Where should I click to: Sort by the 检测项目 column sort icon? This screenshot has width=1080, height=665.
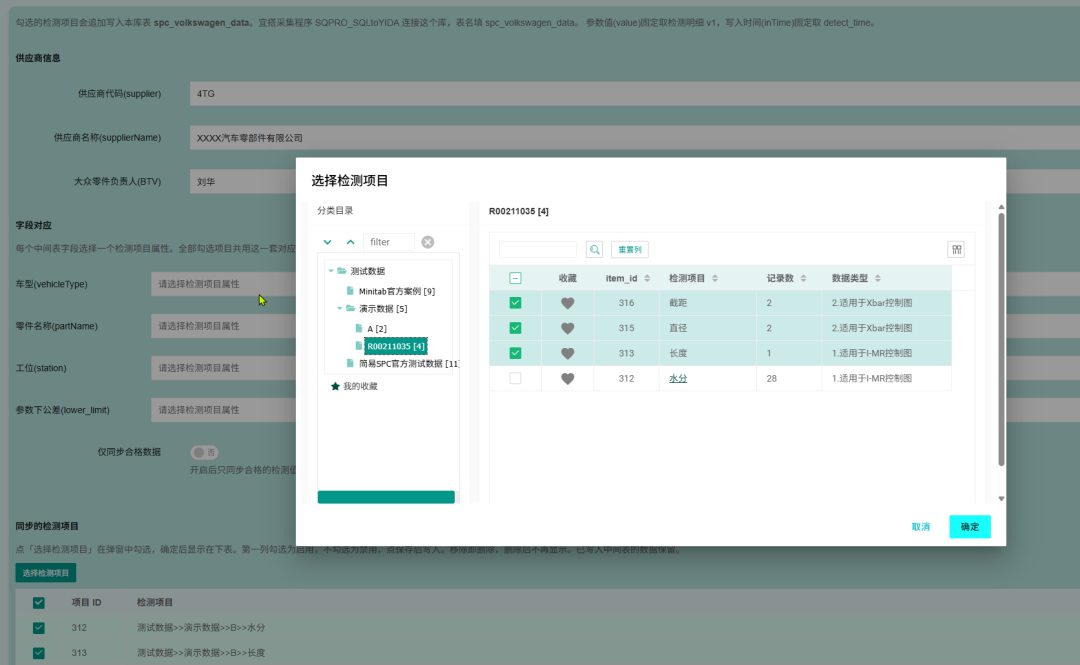tap(715, 278)
